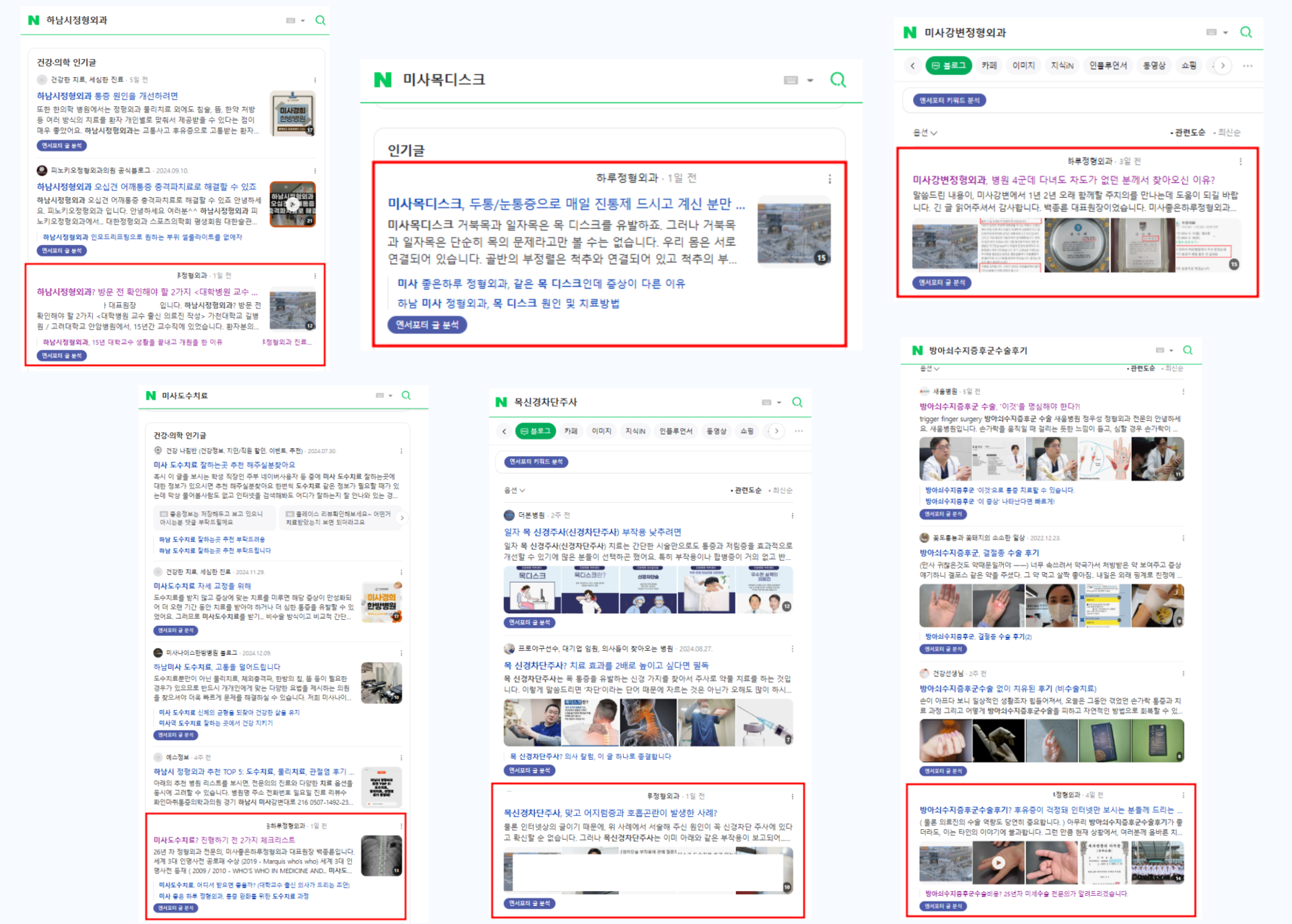Screen dimensions: 1292x924
Task: Expand keyboard dropdown arrow in 미사목디스크 bar
Action: [x=810, y=81]
